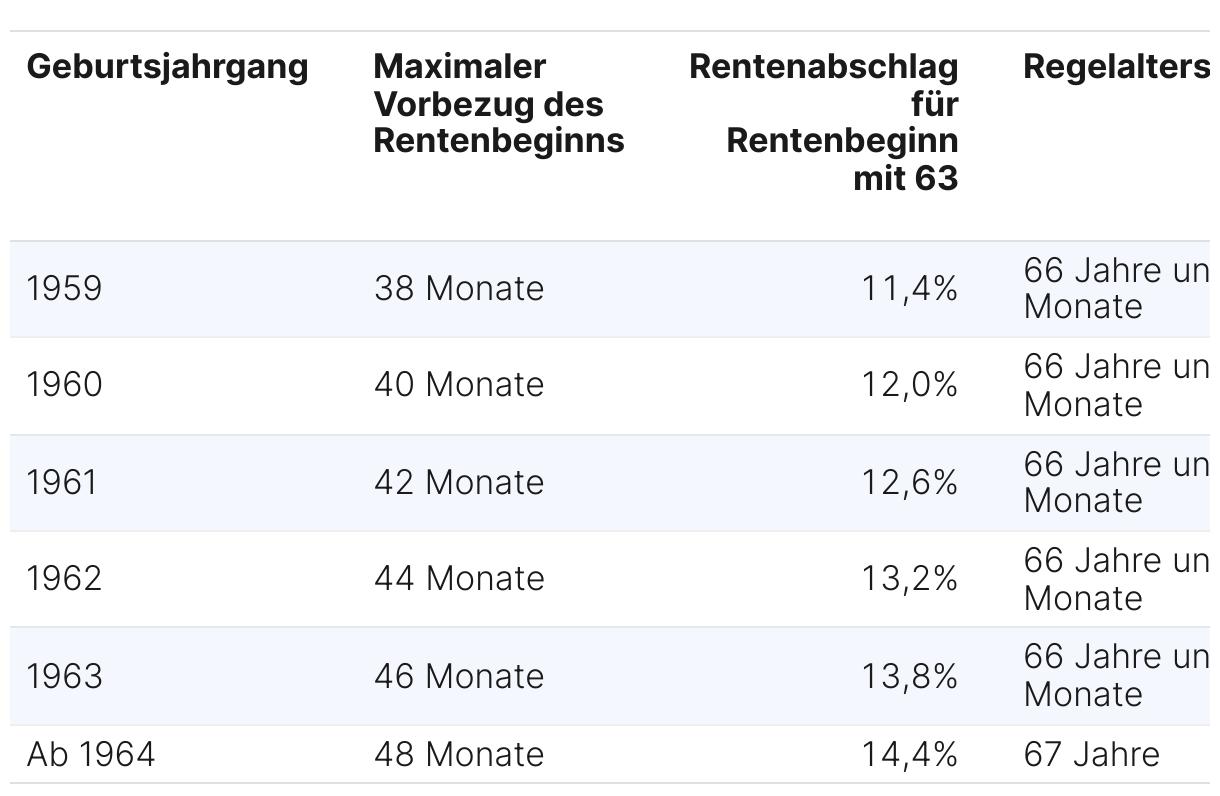Screen dimensions: 1220x796
Task: Click the 13,8% deduction value
Action: click(909, 677)
